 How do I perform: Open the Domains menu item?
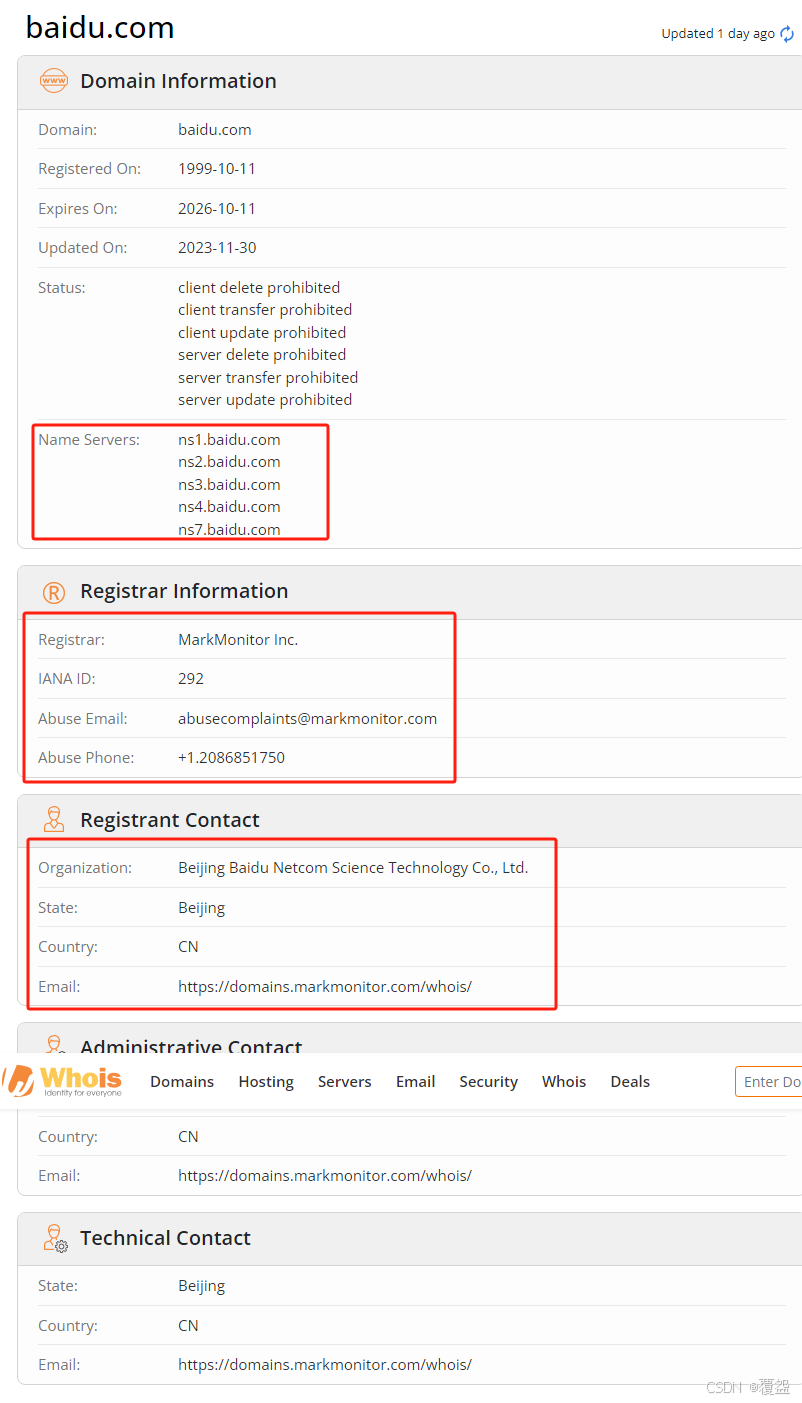coord(182,1082)
